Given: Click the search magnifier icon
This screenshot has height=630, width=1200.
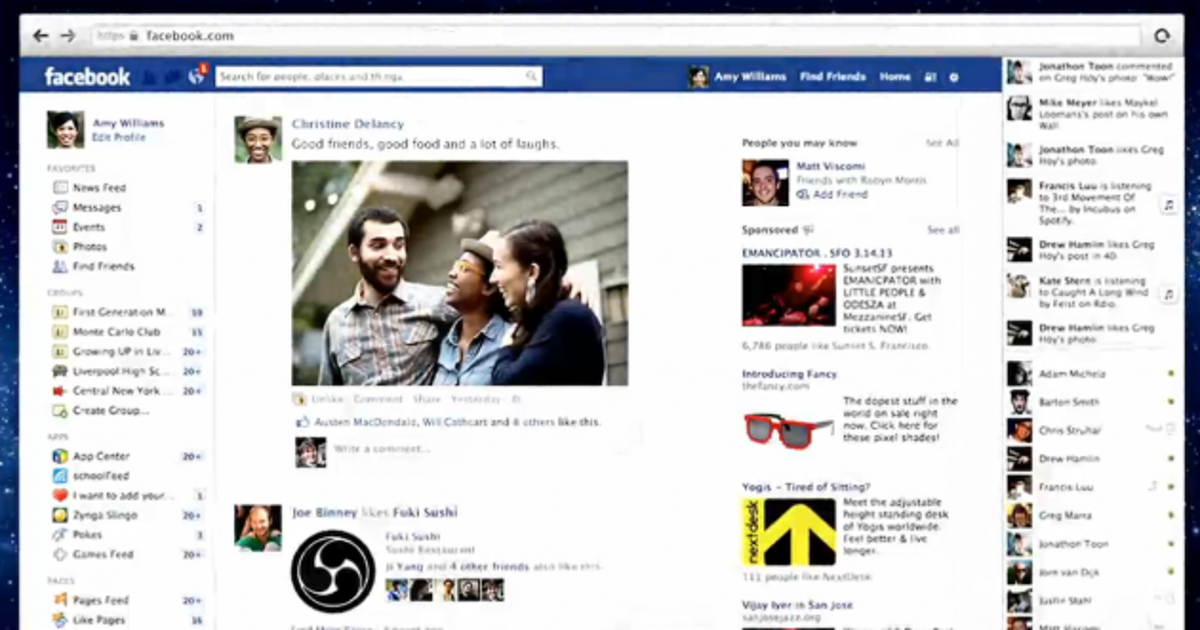Looking at the screenshot, I should coord(533,77).
